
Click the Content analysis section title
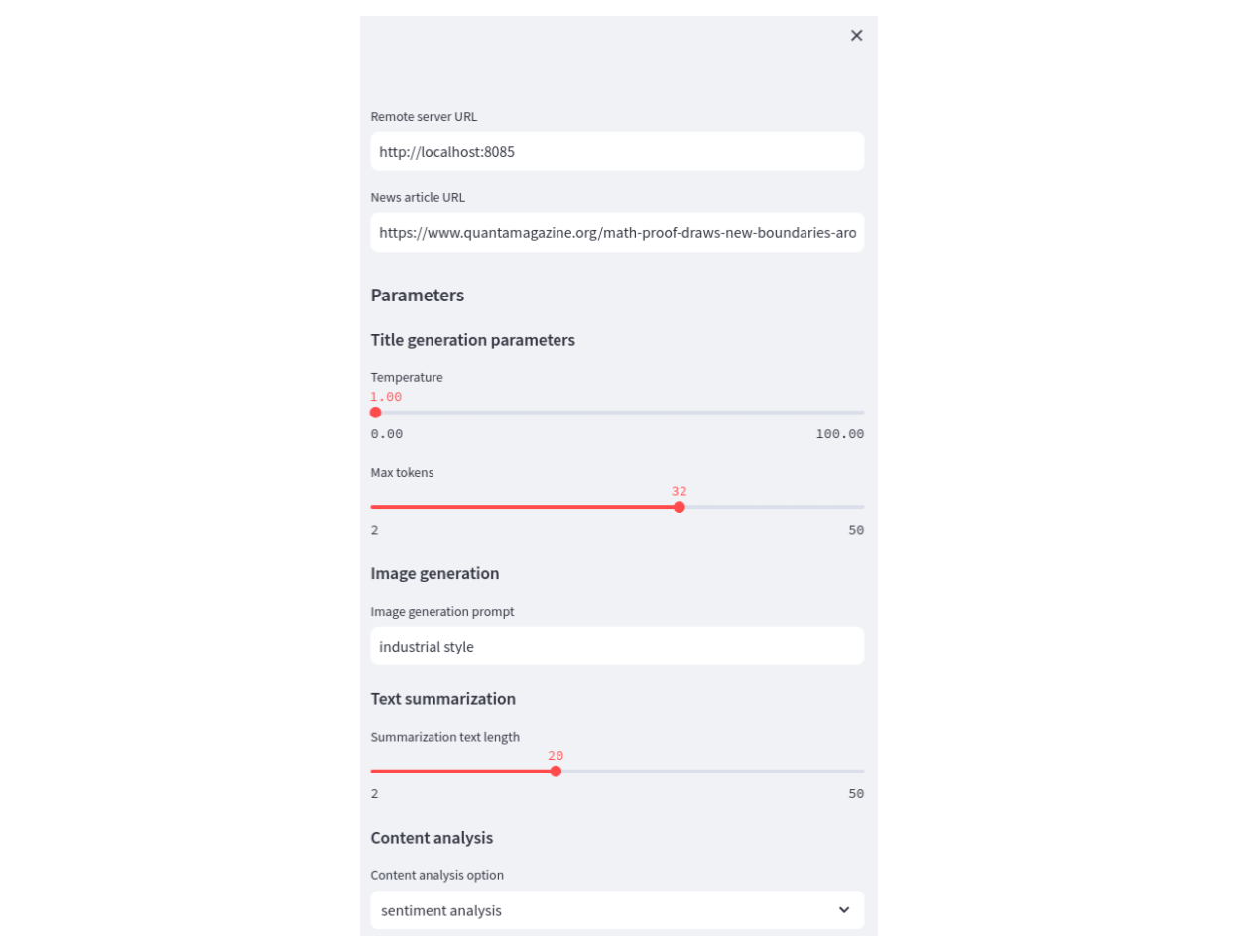431,837
